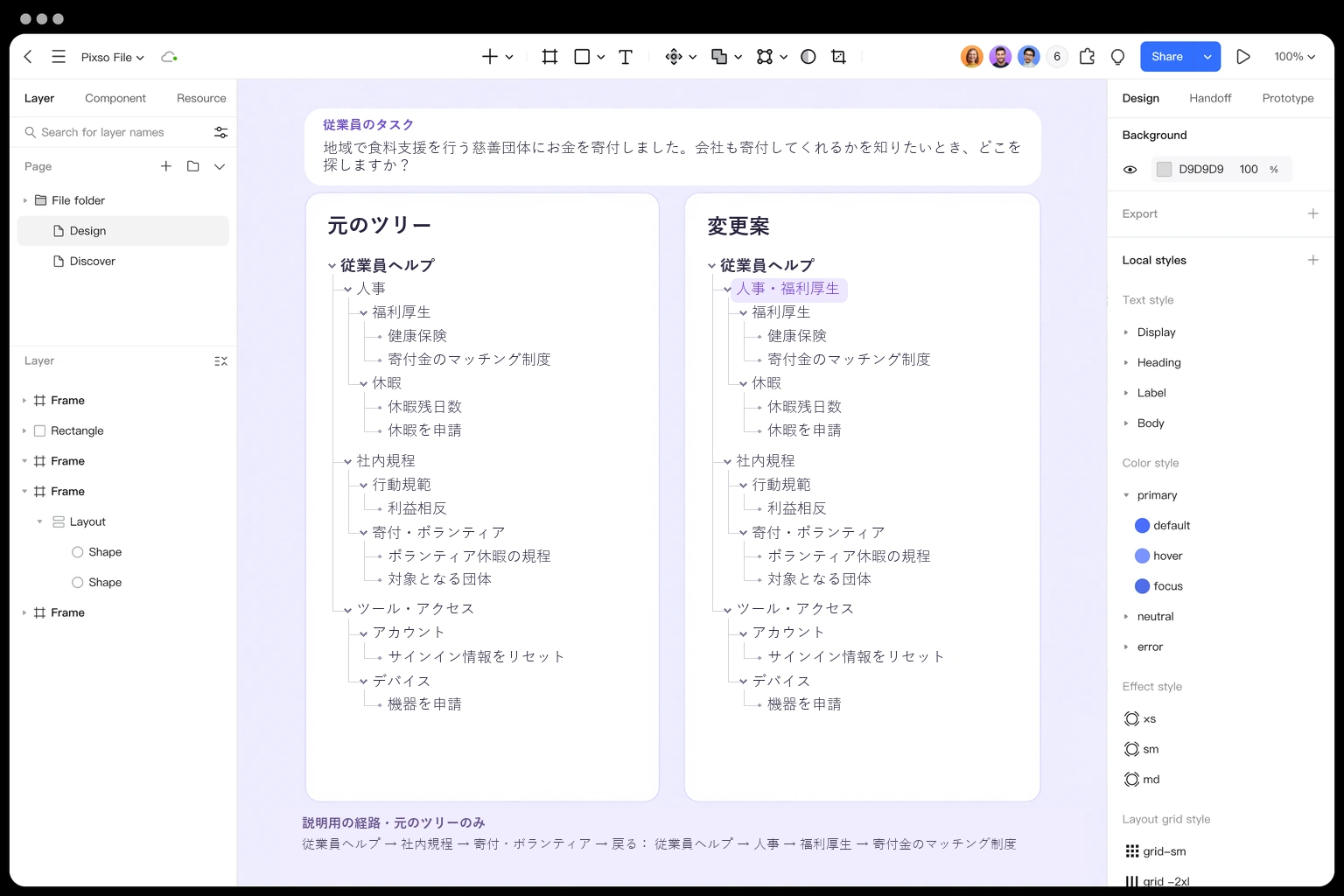
Task: Select the Text tool
Action: [626, 57]
